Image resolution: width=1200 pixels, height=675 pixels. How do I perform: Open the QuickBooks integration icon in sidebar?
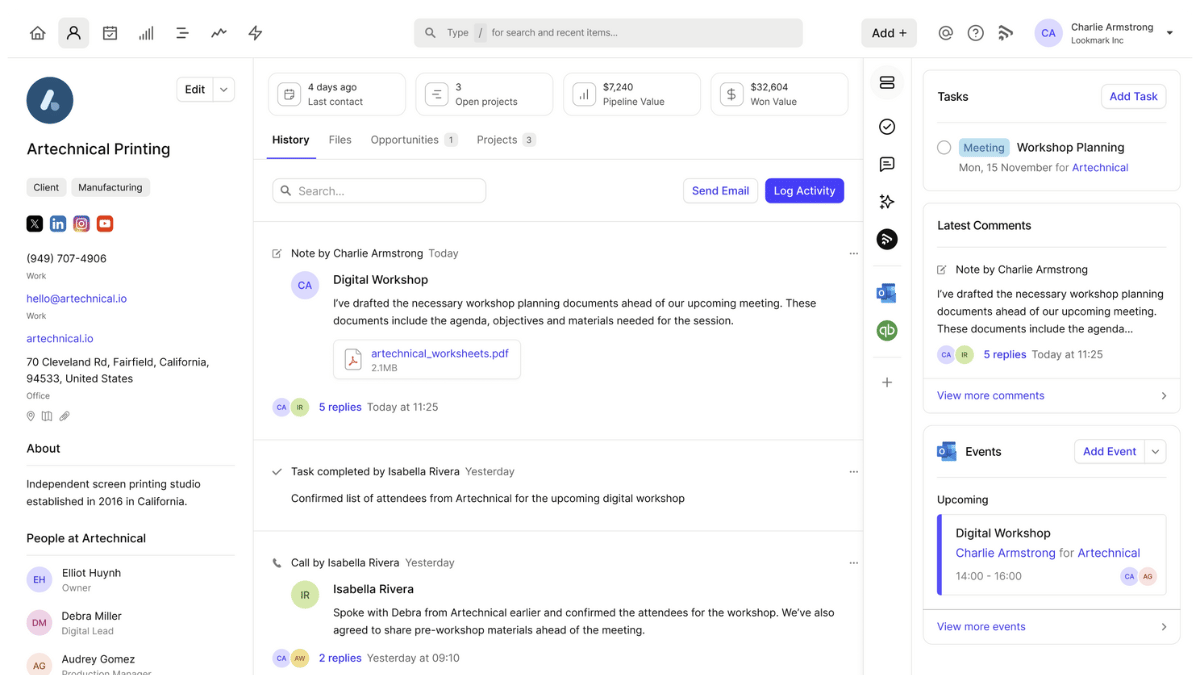pyautogui.click(x=886, y=330)
